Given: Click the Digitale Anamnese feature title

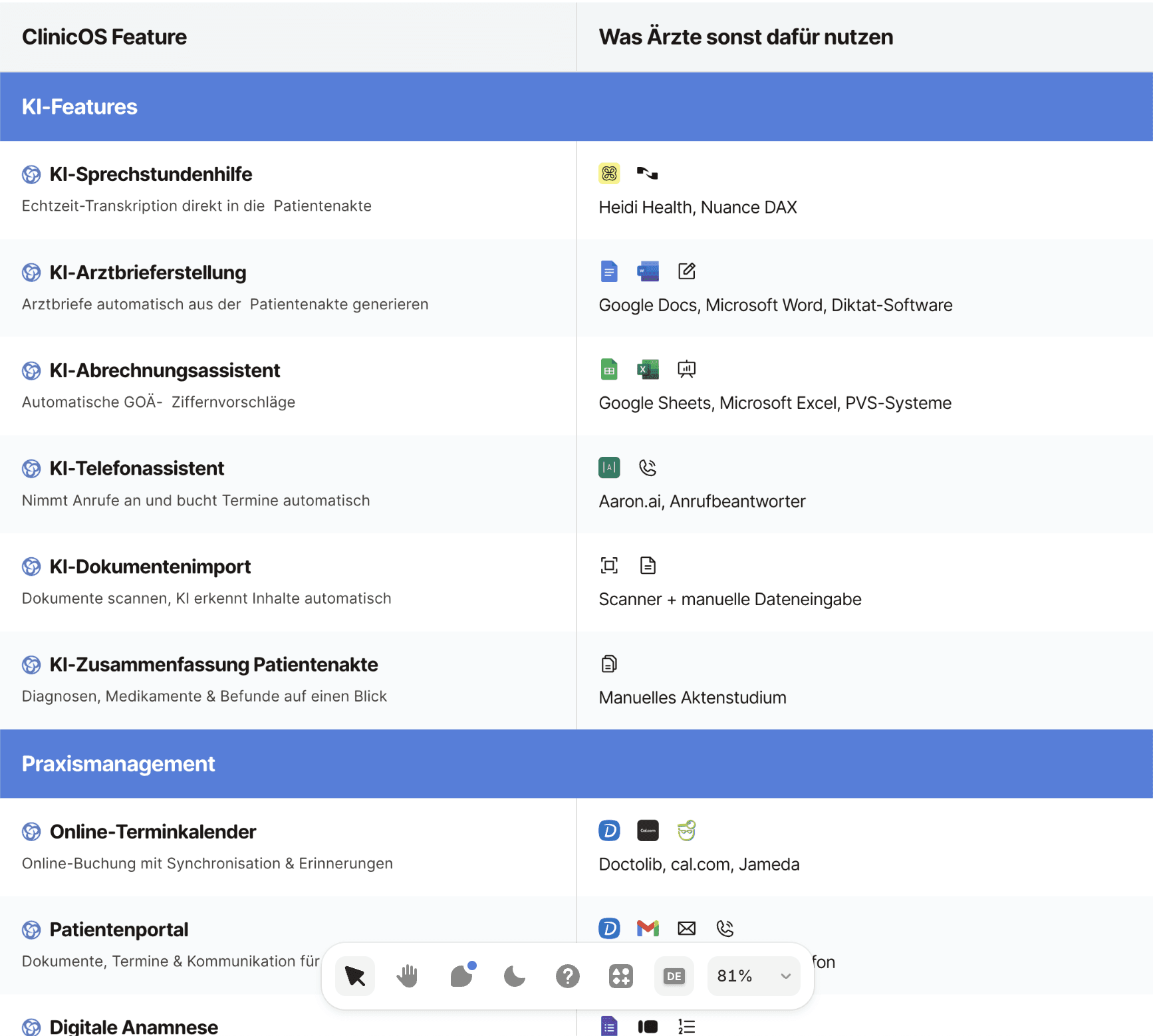Looking at the screenshot, I should 134,1027.
